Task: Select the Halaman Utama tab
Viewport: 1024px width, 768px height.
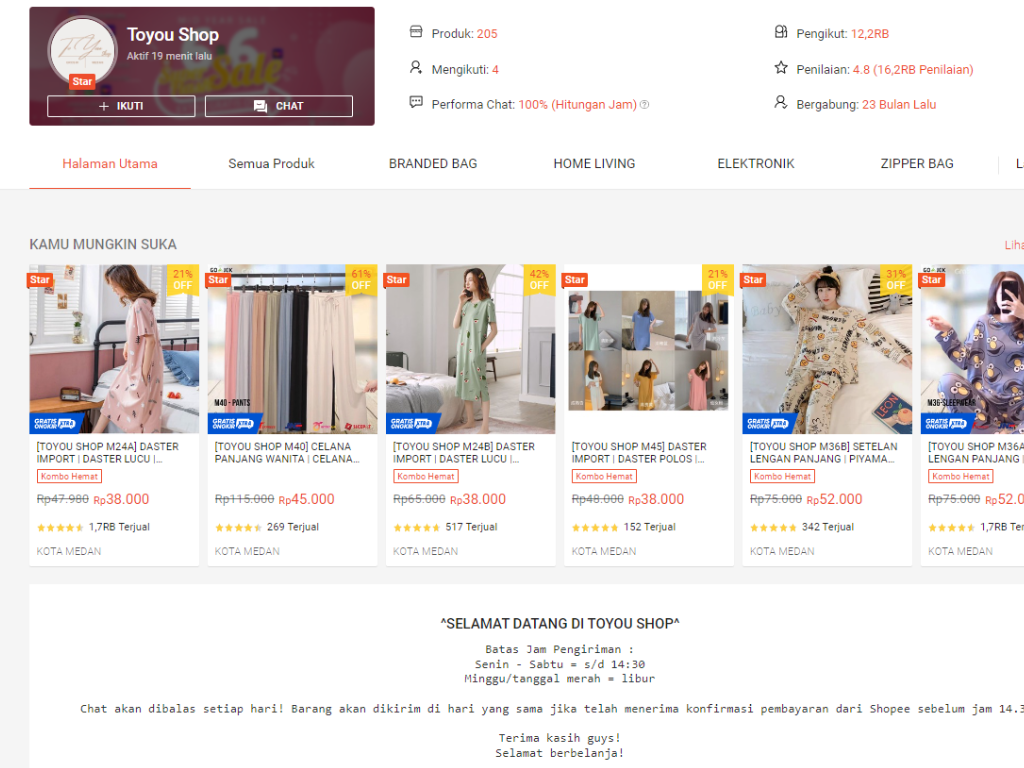Action: click(110, 164)
